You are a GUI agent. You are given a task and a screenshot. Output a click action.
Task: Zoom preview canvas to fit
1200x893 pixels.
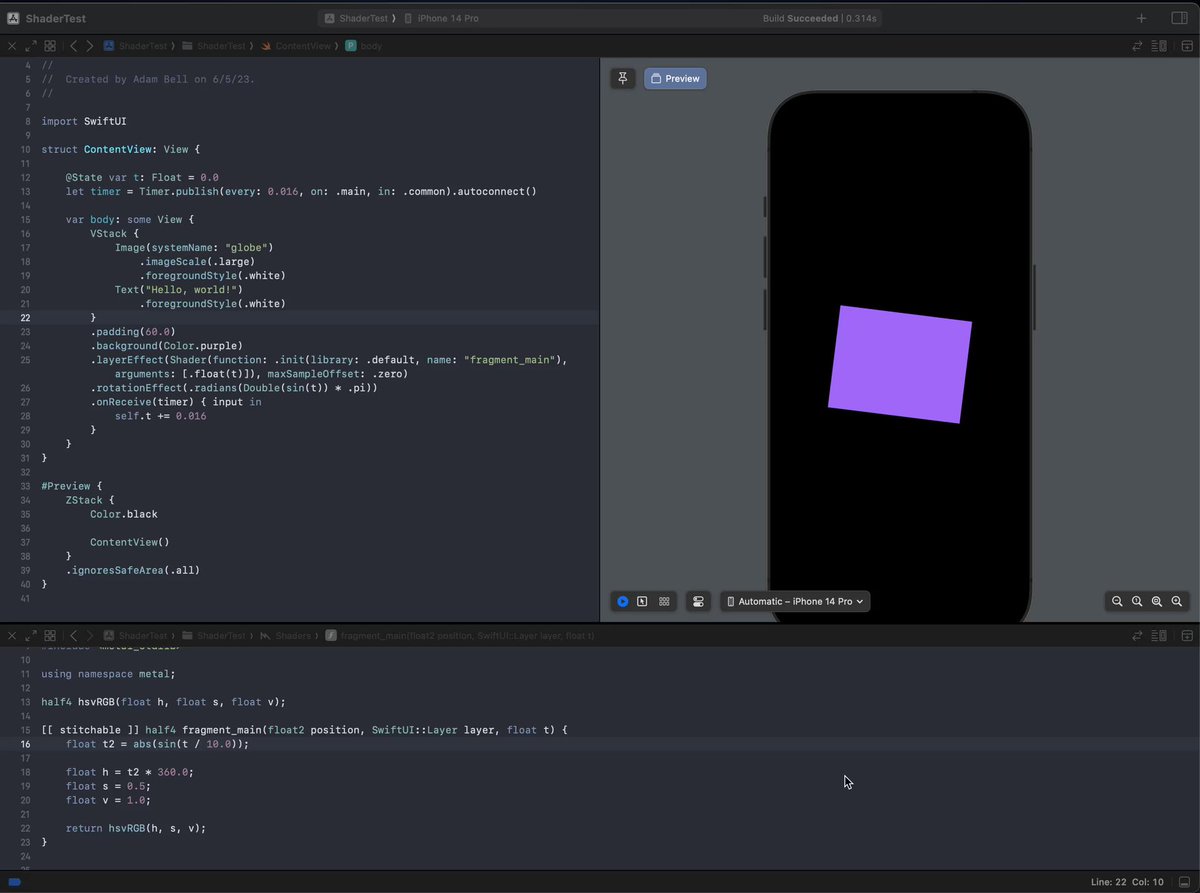1157,601
